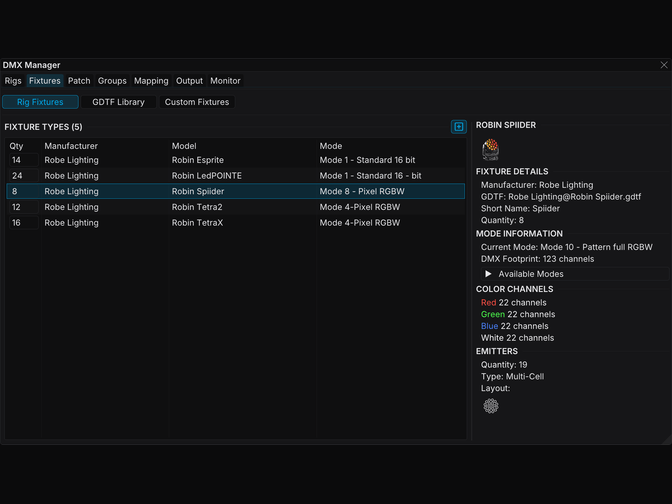Click emitters 'Quantity: 19' text
This screenshot has width=672, height=504.
504,365
